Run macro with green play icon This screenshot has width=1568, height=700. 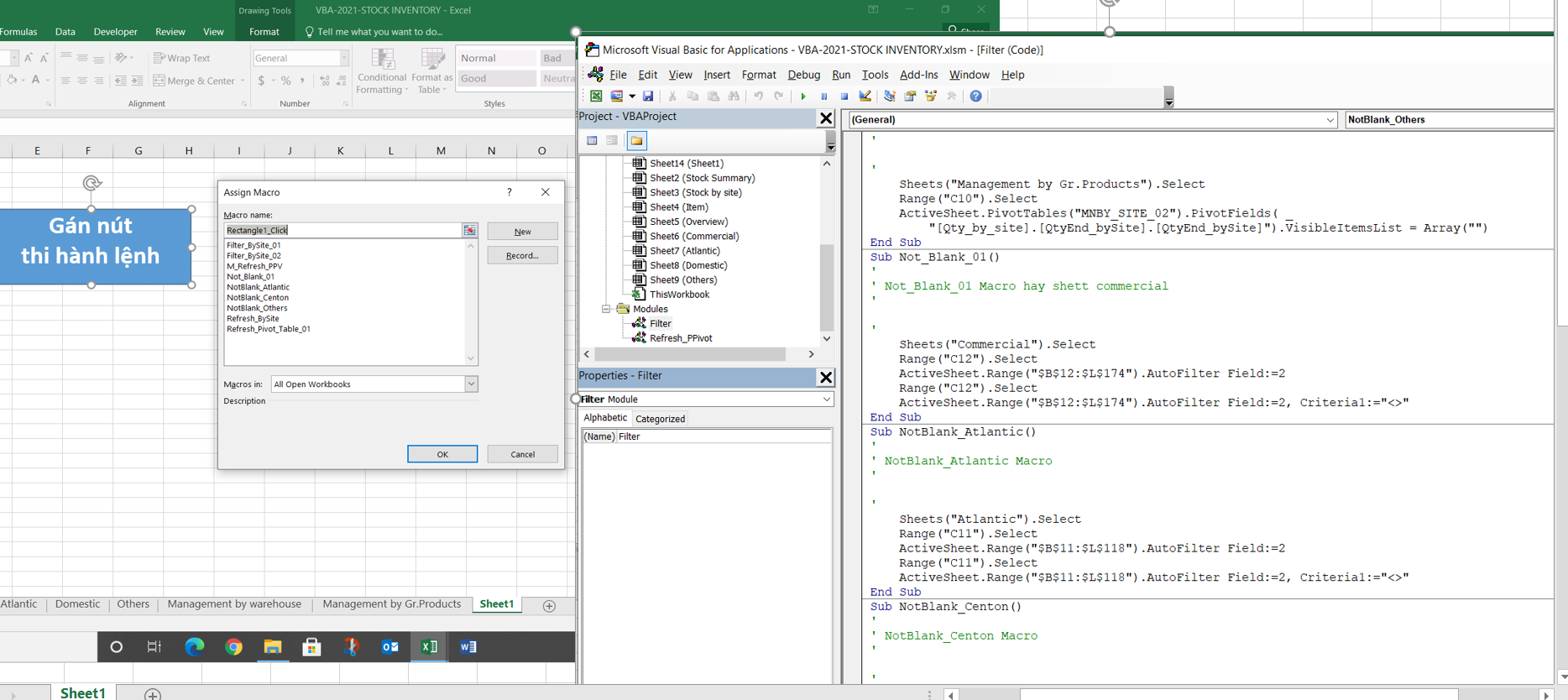(803, 97)
